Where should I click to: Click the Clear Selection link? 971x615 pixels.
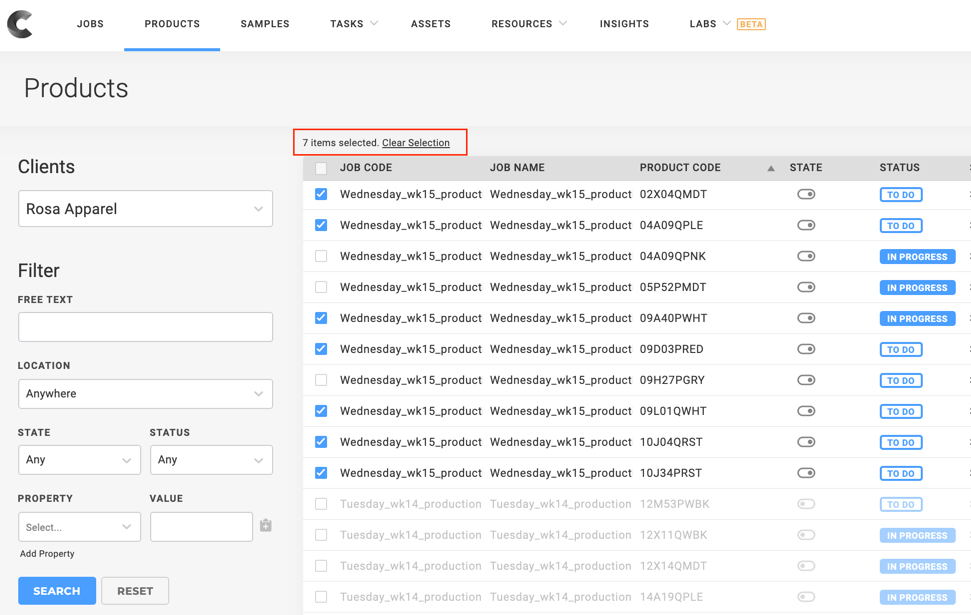pyautogui.click(x=415, y=143)
